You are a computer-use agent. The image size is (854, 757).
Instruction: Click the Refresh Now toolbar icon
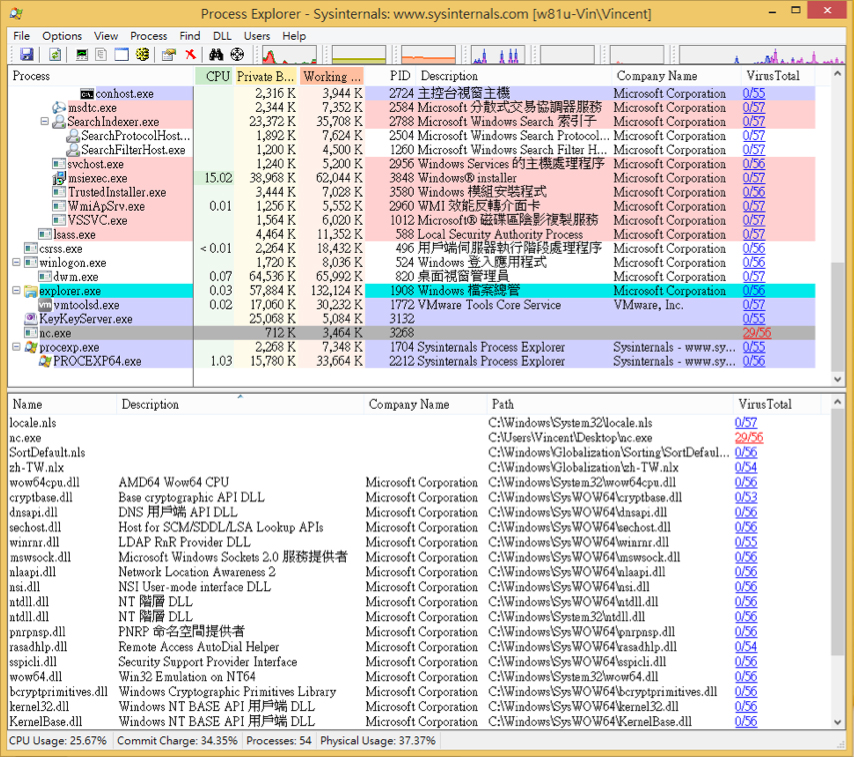coord(54,54)
